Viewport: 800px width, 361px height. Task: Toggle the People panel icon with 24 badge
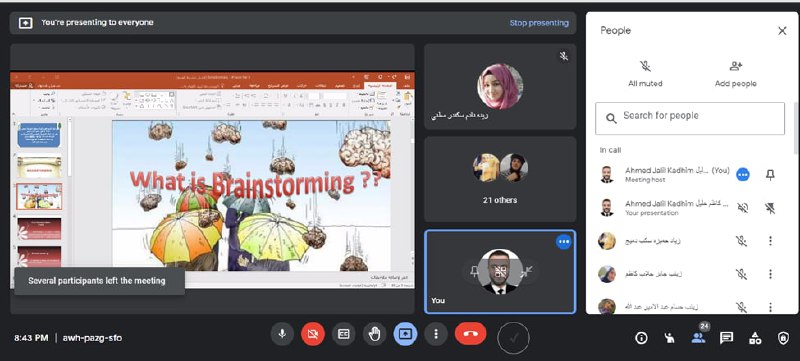[x=698, y=337]
